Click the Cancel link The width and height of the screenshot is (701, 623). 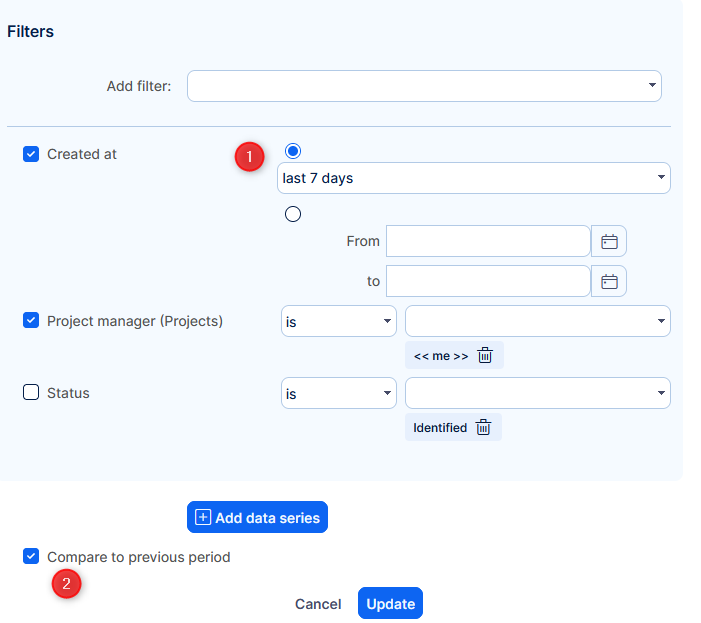click(x=318, y=604)
